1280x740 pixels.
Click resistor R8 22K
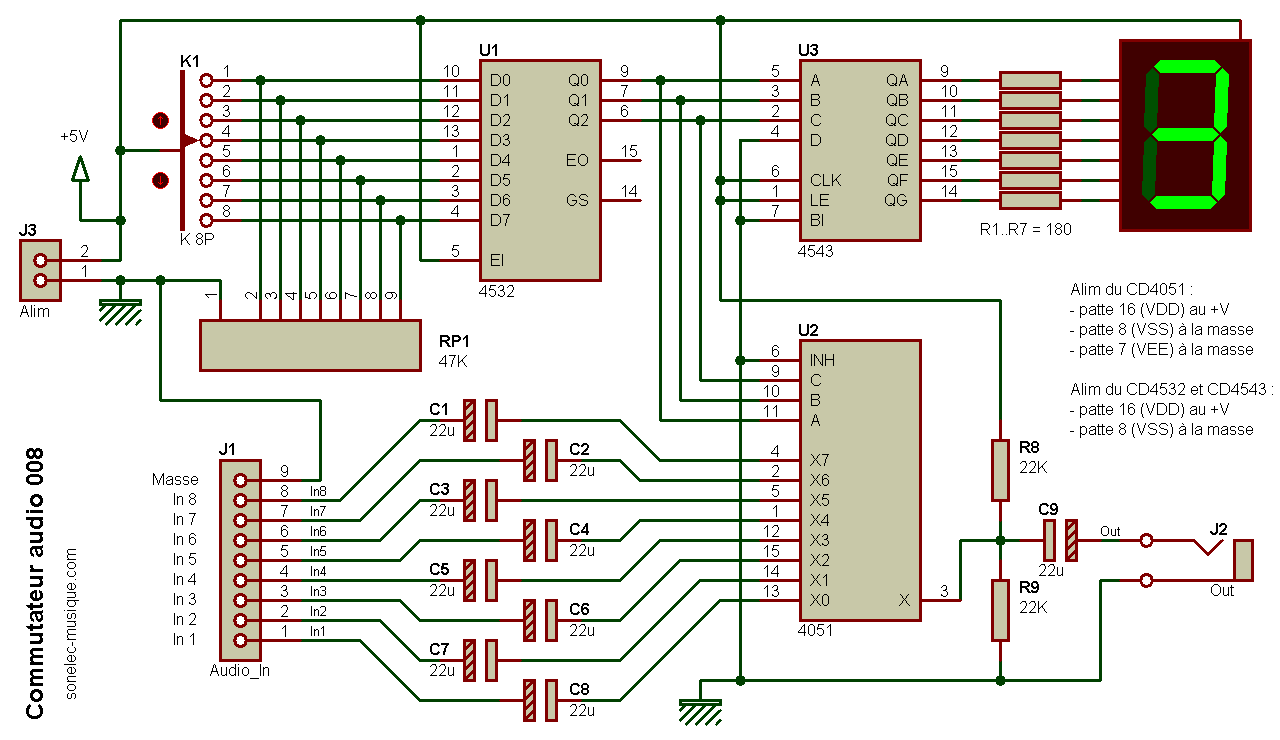(x=1000, y=470)
